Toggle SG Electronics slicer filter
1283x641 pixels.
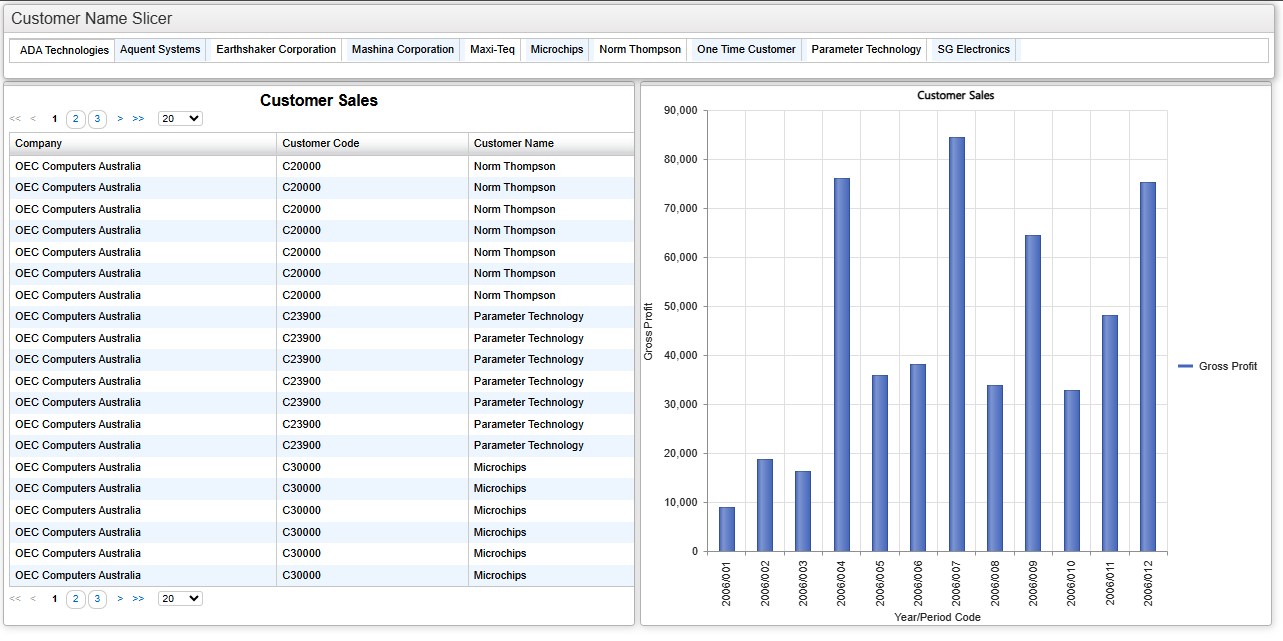coord(974,49)
